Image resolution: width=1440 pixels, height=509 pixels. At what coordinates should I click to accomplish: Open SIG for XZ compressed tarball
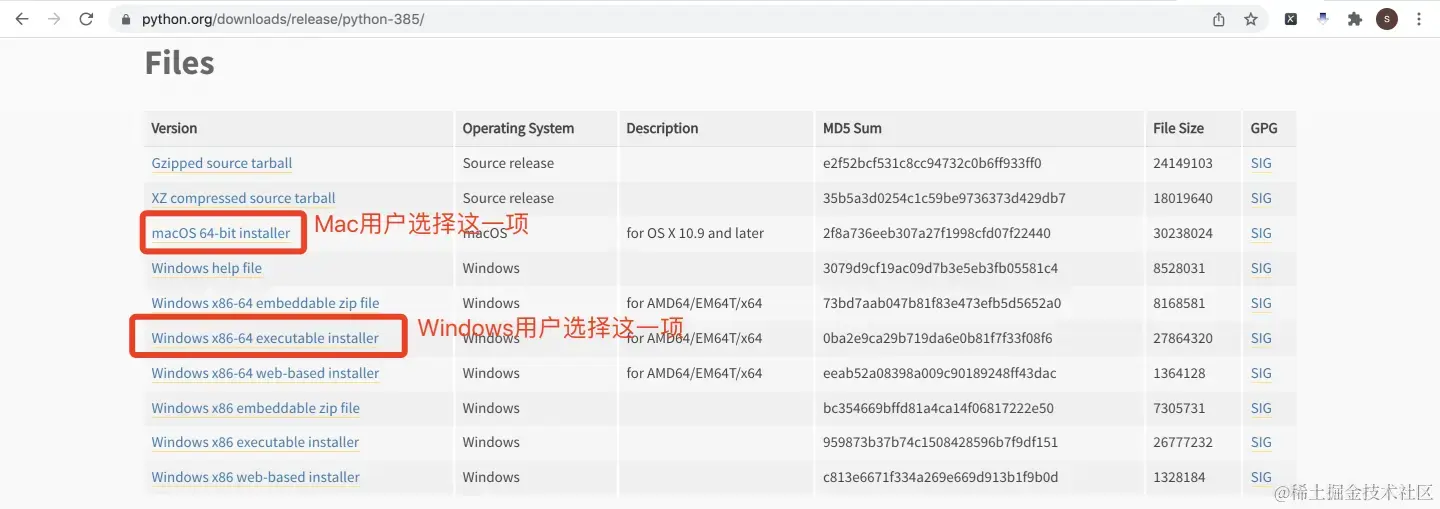point(1261,198)
